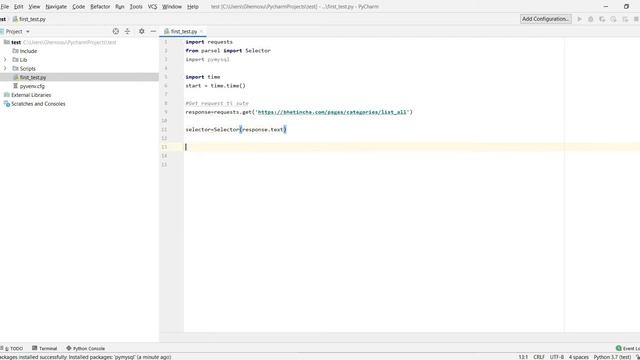Image resolution: width=640 pixels, height=360 pixels.
Task: Open the Help menu
Action: pyautogui.click(x=193, y=7)
